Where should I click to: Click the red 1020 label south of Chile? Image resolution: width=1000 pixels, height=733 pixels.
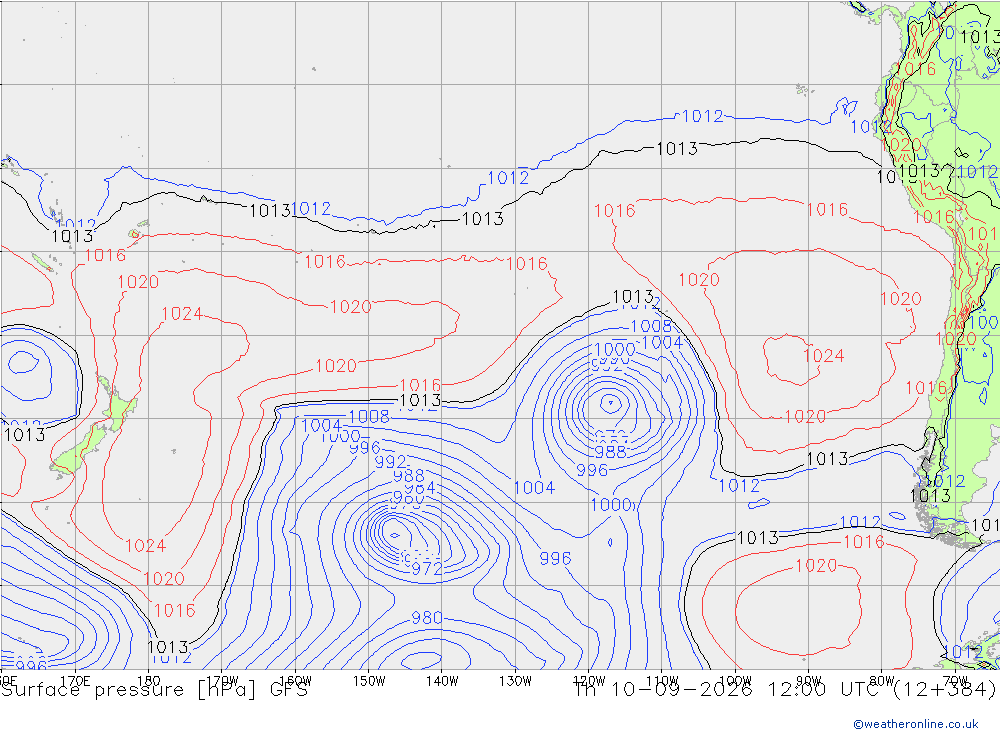tap(816, 565)
